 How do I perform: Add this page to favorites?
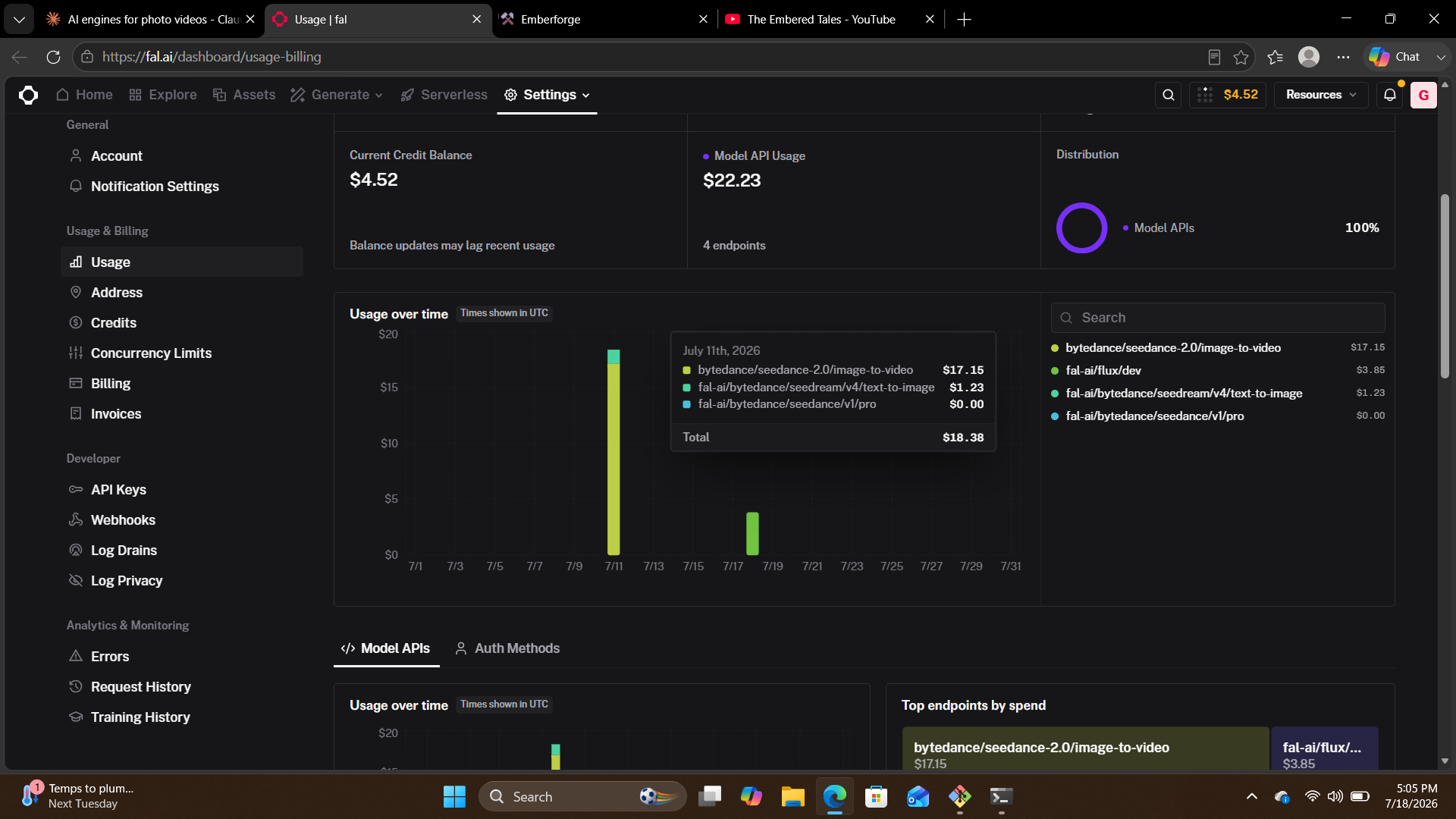(1241, 57)
